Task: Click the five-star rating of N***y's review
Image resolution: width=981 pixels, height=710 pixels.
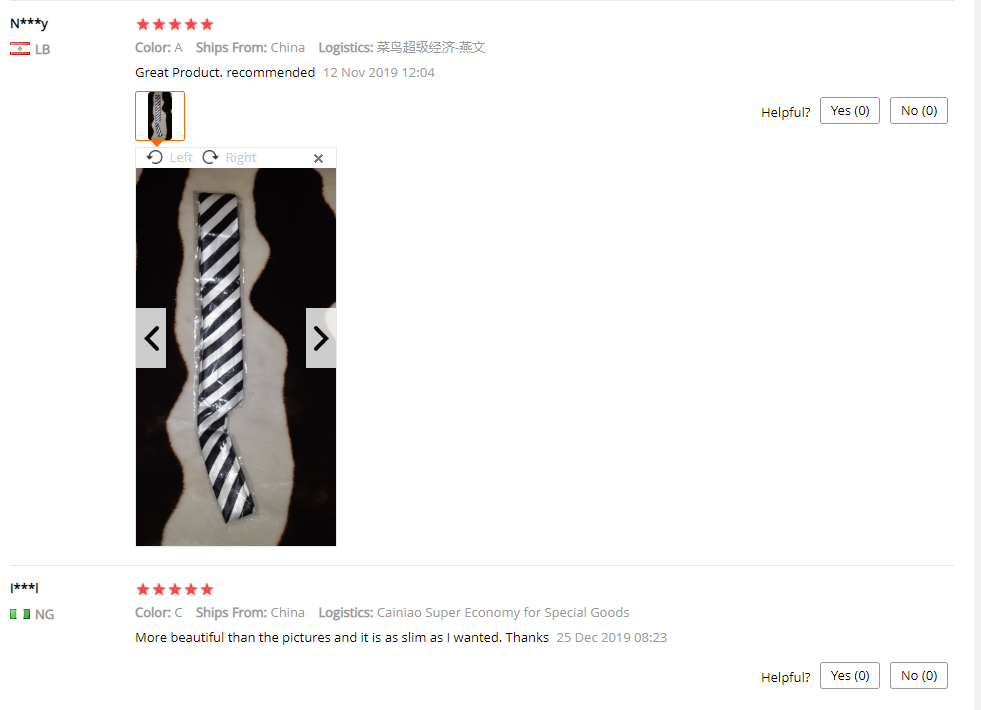Action: point(175,24)
